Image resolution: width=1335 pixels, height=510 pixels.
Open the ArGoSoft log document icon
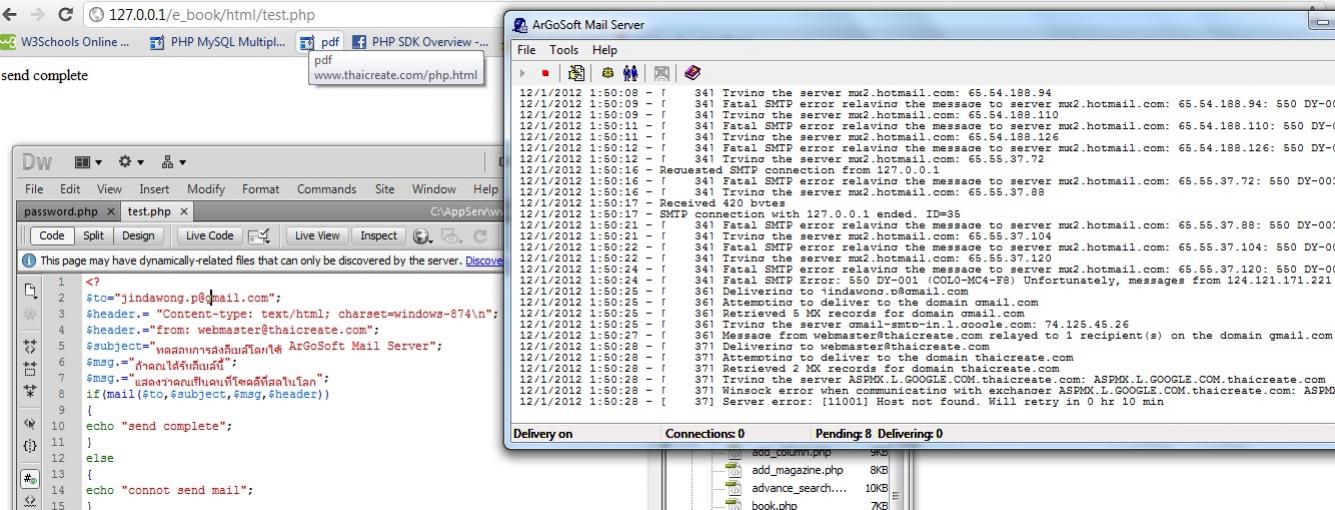click(576, 73)
